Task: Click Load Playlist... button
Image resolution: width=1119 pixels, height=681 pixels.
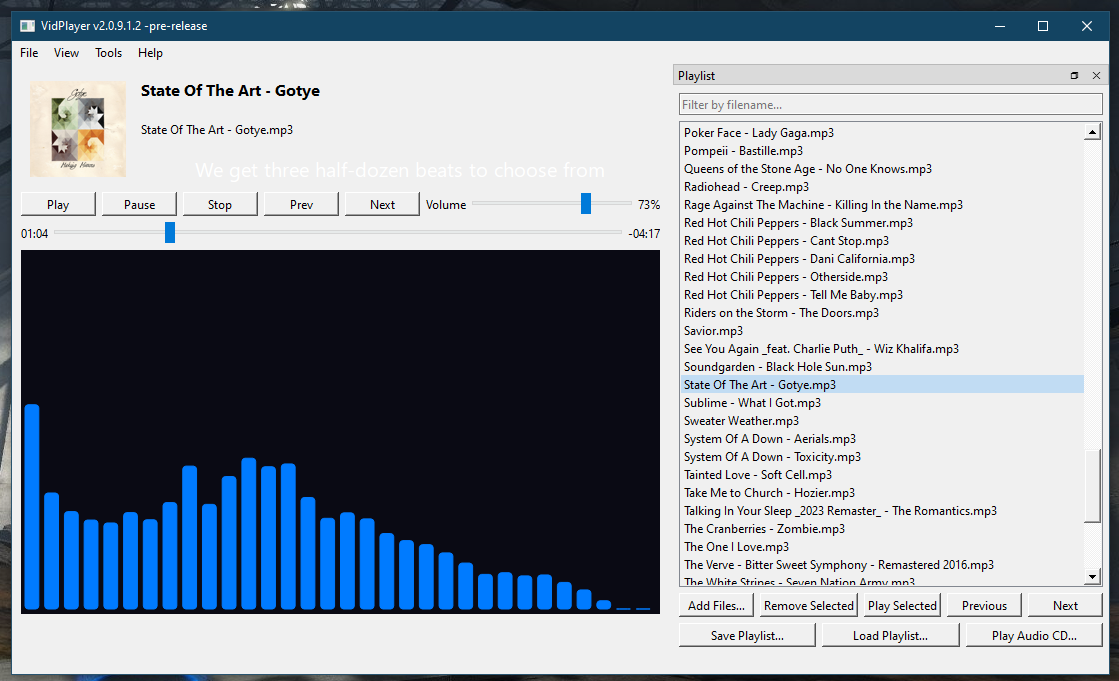Action: [890, 636]
